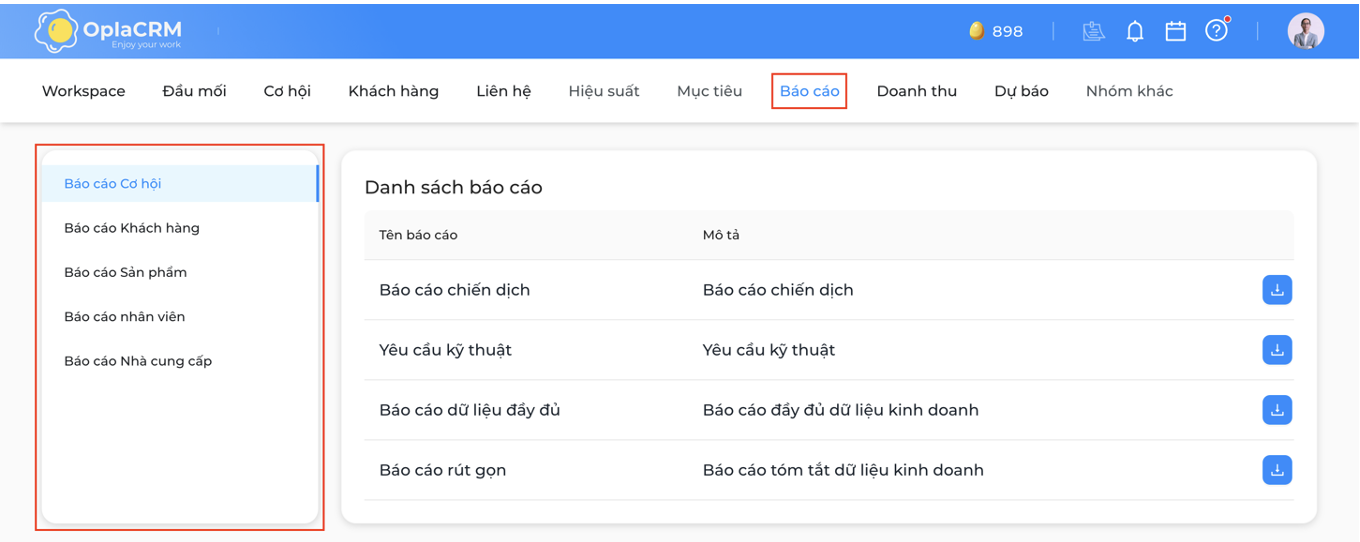Screen dimensions: 1360x542
Task: Click the 898 coin balance
Action: pyautogui.click(x=1007, y=31)
